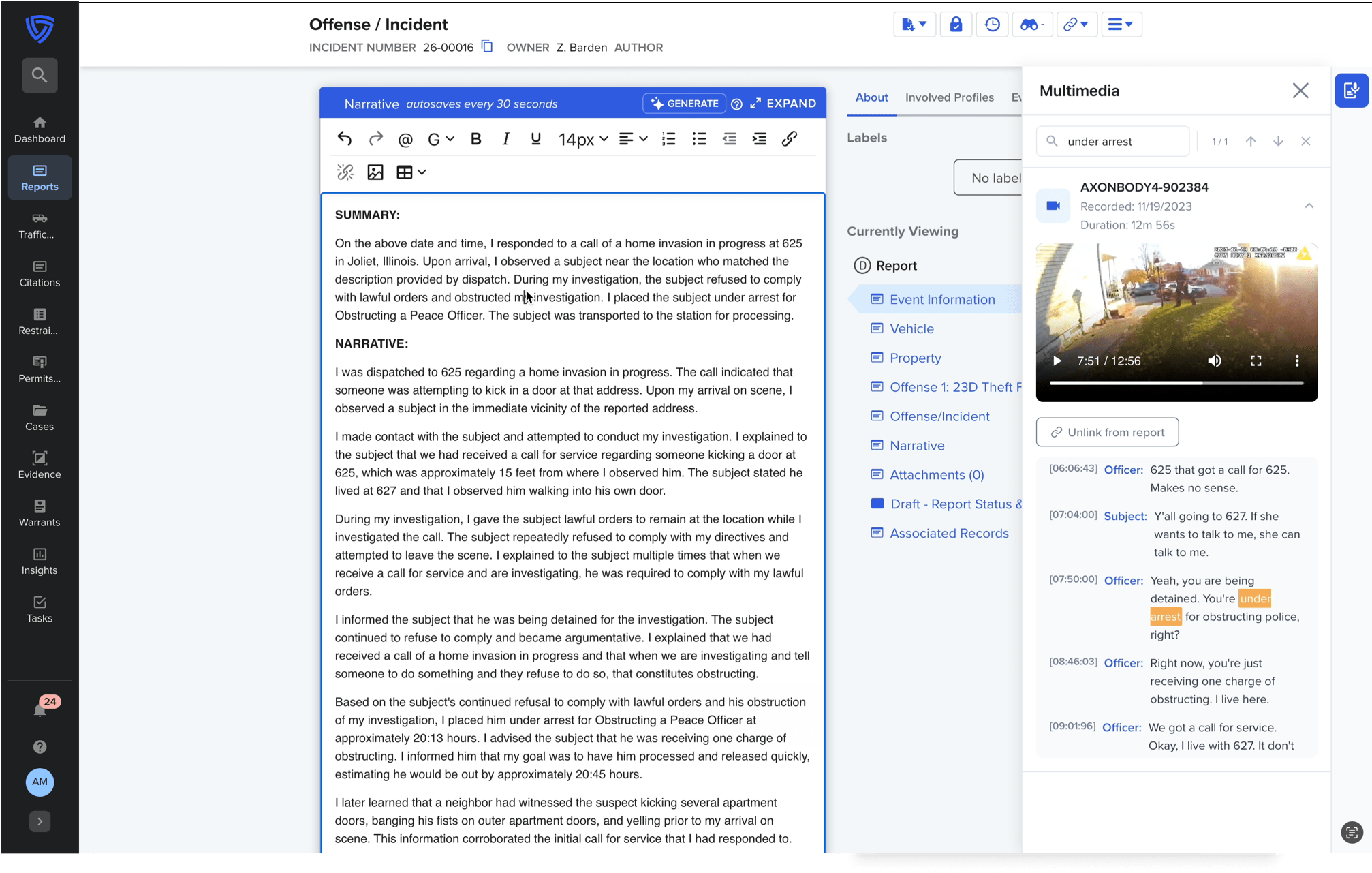Open Citations in sidebar
This screenshot has width=1372, height=873.
[40, 273]
